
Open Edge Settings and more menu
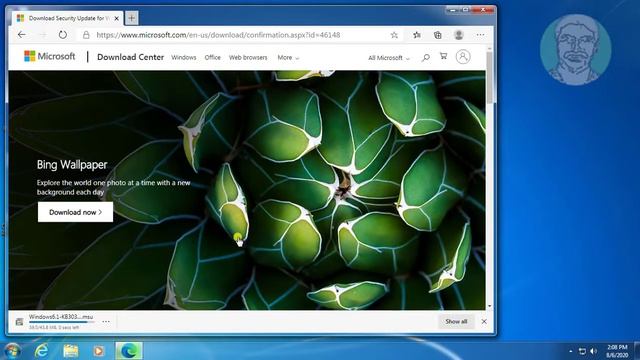[480, 35]
